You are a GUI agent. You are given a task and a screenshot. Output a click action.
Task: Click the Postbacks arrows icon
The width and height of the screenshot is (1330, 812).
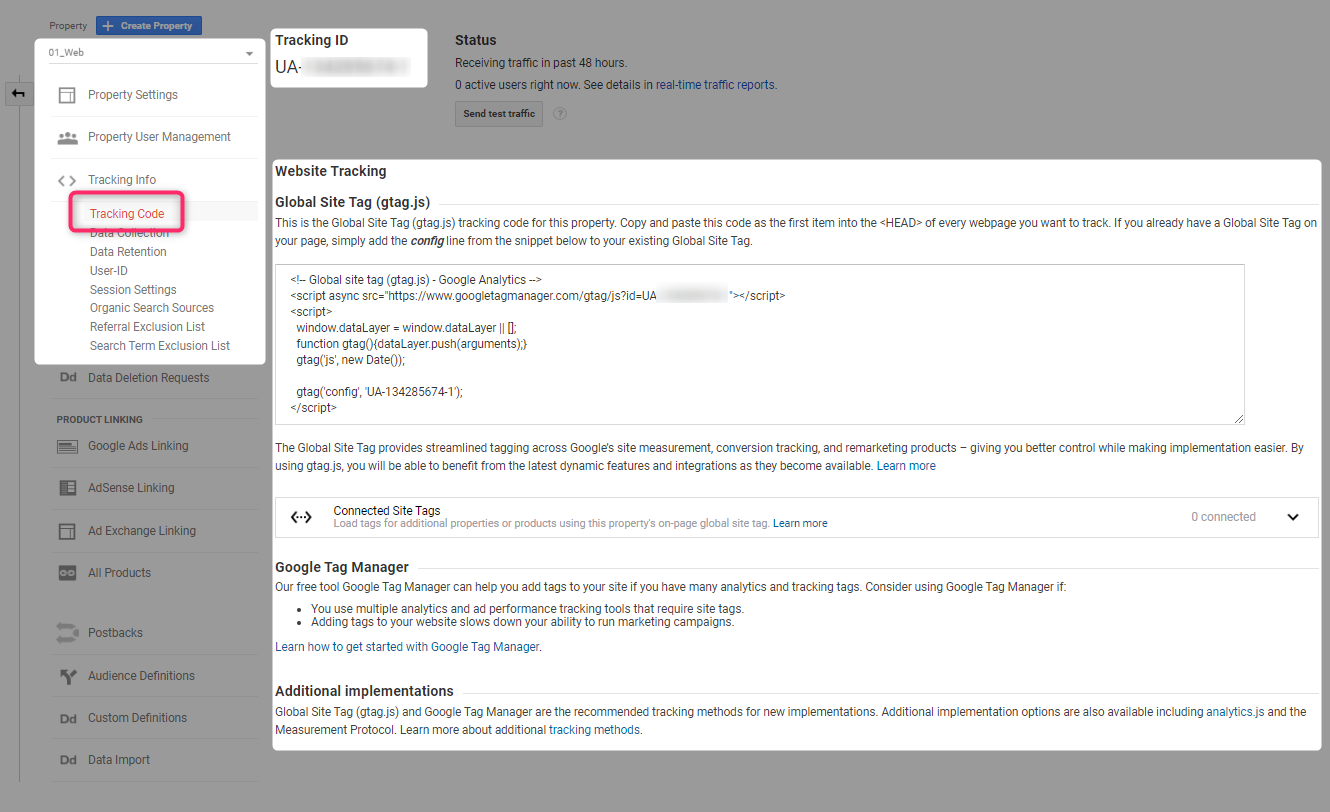pyautogui.click(x=67, y=633)
